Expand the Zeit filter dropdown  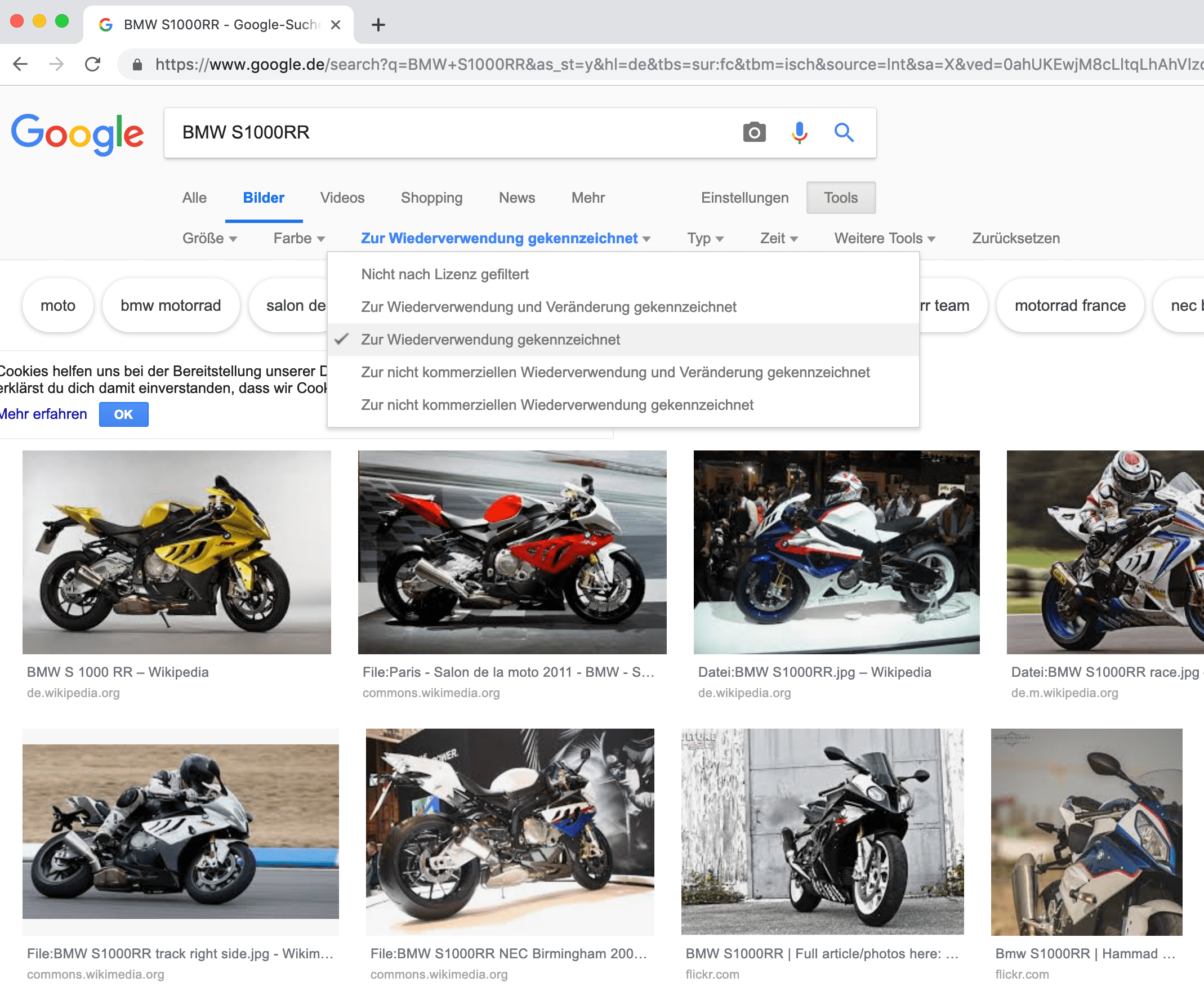pyautogui.click(x=778, y=238)
